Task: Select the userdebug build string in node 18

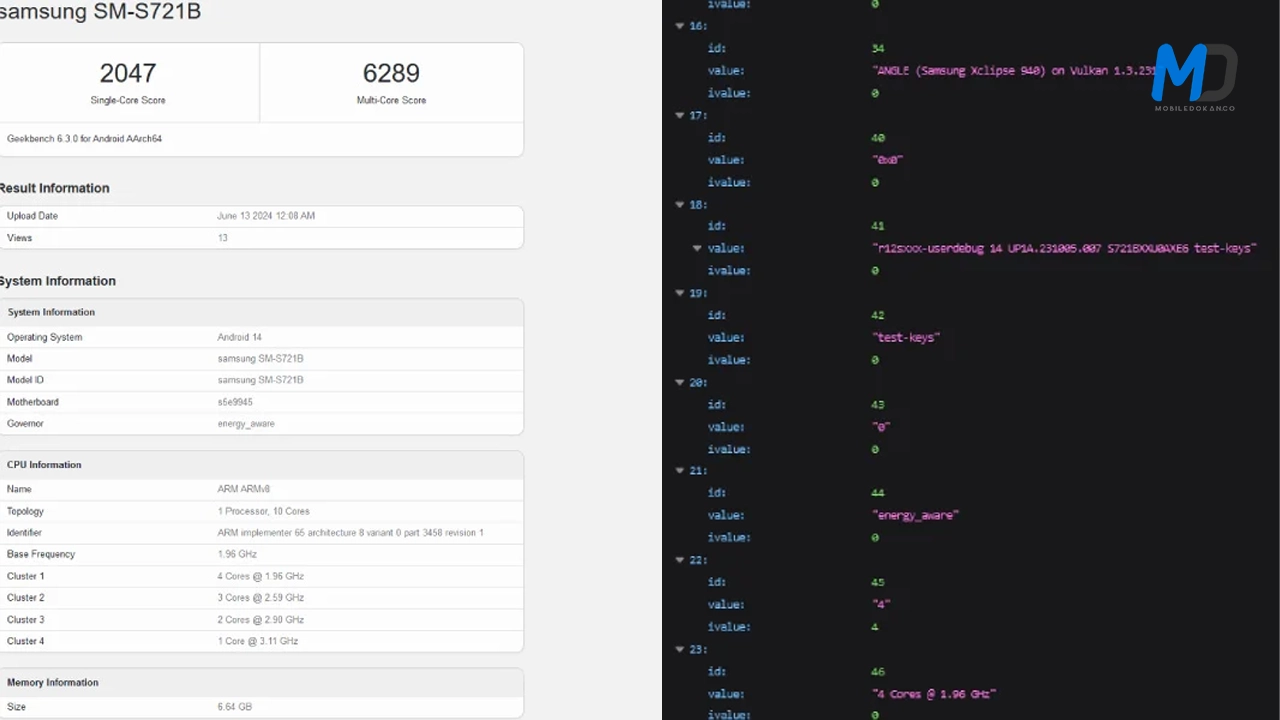Action: [x=1064, y=248]
